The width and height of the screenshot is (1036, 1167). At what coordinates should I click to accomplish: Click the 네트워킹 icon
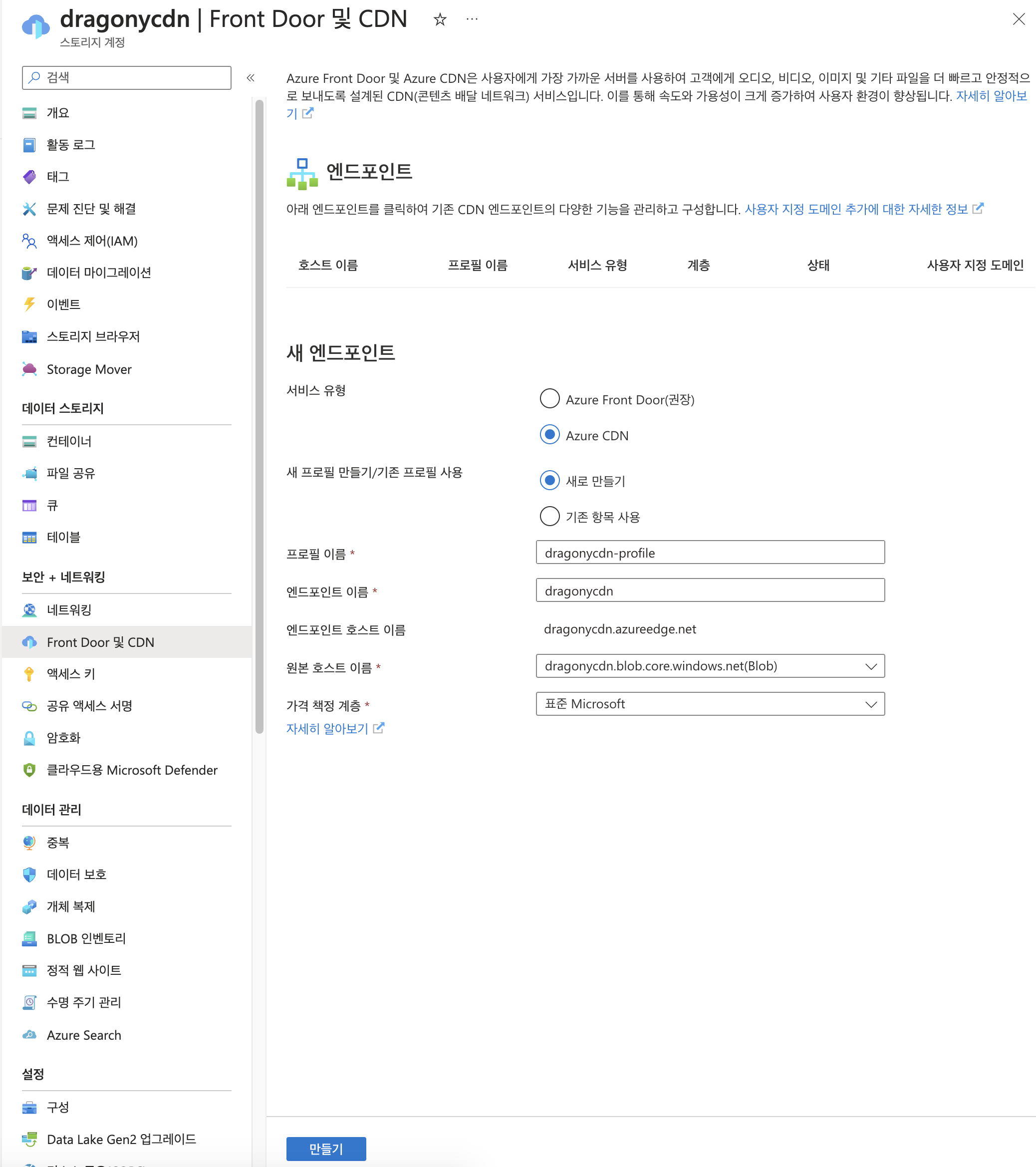pos(29,610)
